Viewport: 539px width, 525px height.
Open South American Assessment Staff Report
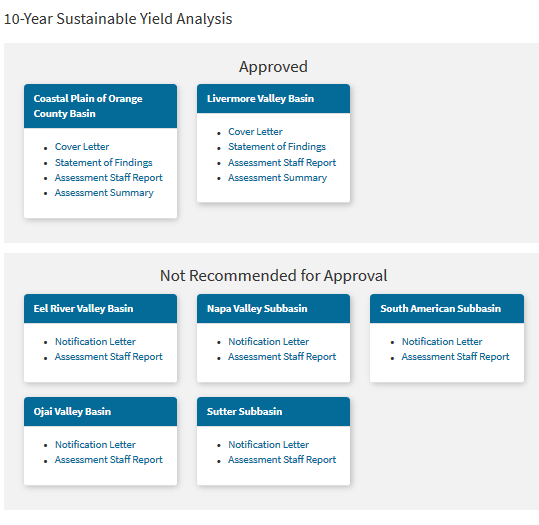coord(455,357)
